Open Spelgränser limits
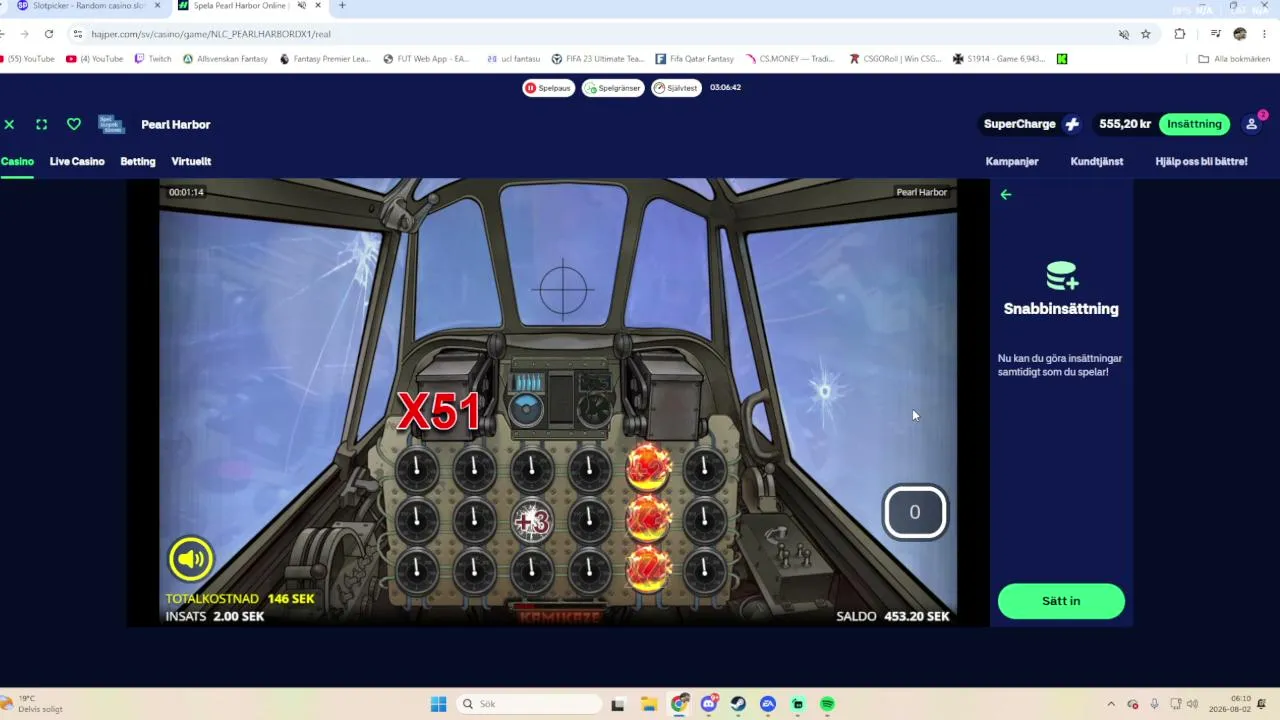The height and width of the screenshot is (720, 1280). click(613, 88)
